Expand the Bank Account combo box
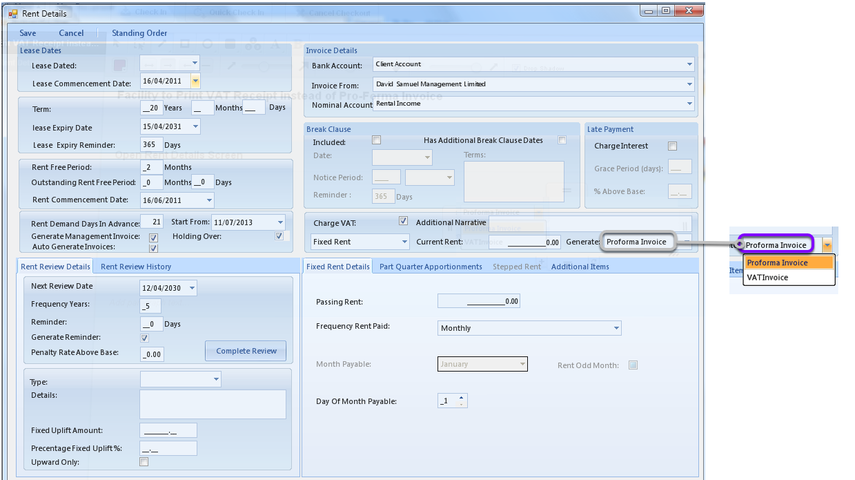Screen dimensions: 855x480 (689, 64)
